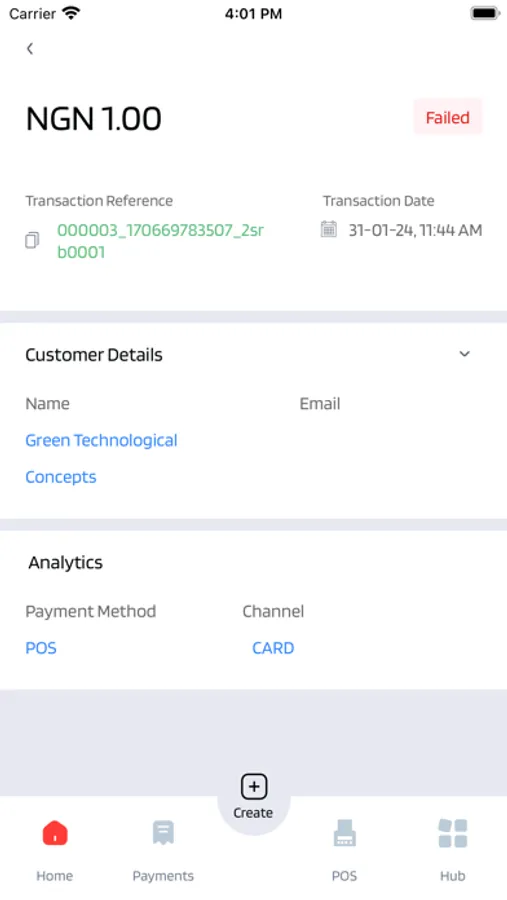Tap the 31-01-24, 11:44 AM date text
This screenshot has height=900, width=507.
(x=415, y=230)
